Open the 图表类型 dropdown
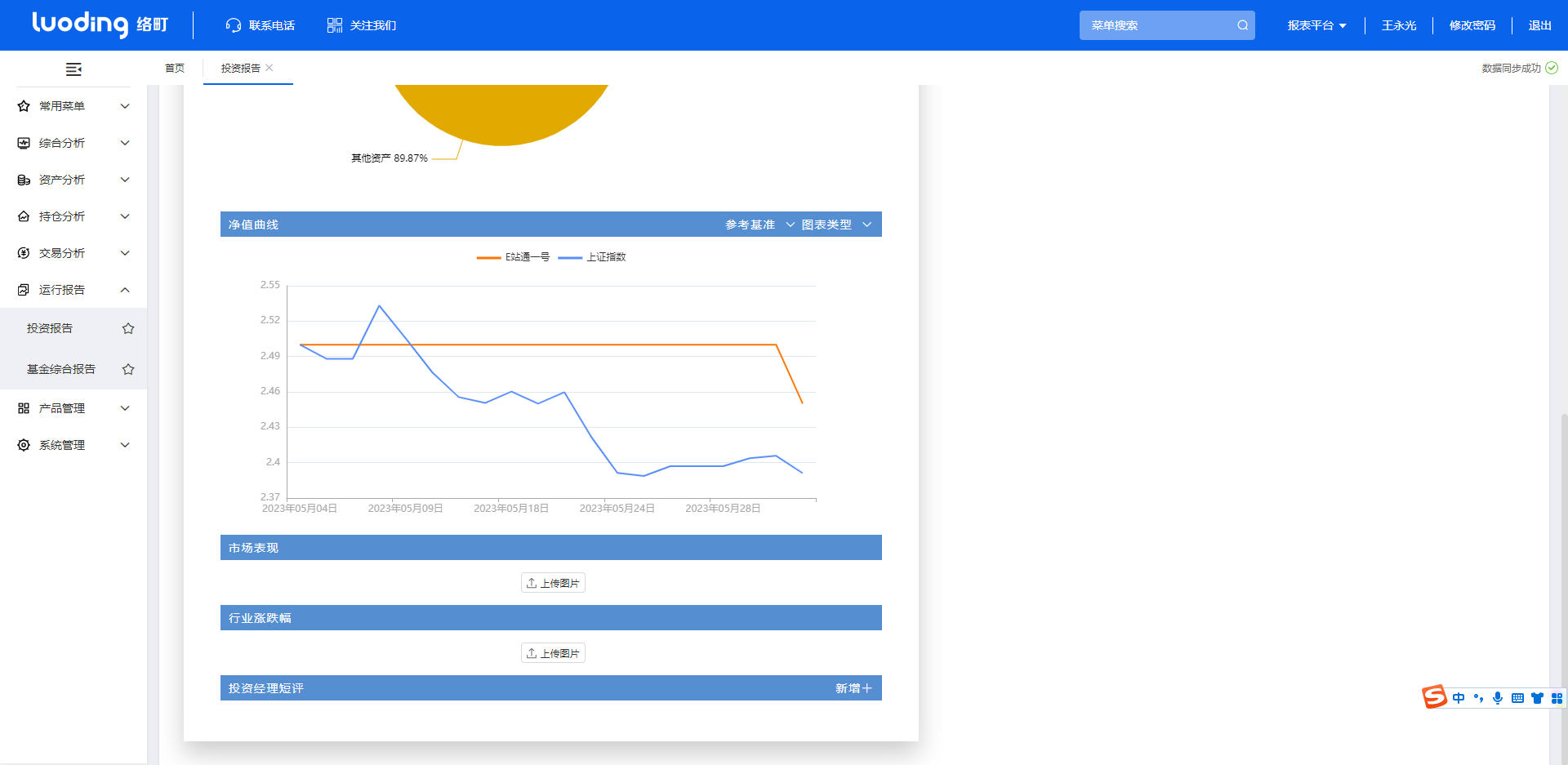 click(x=836, y=225)
